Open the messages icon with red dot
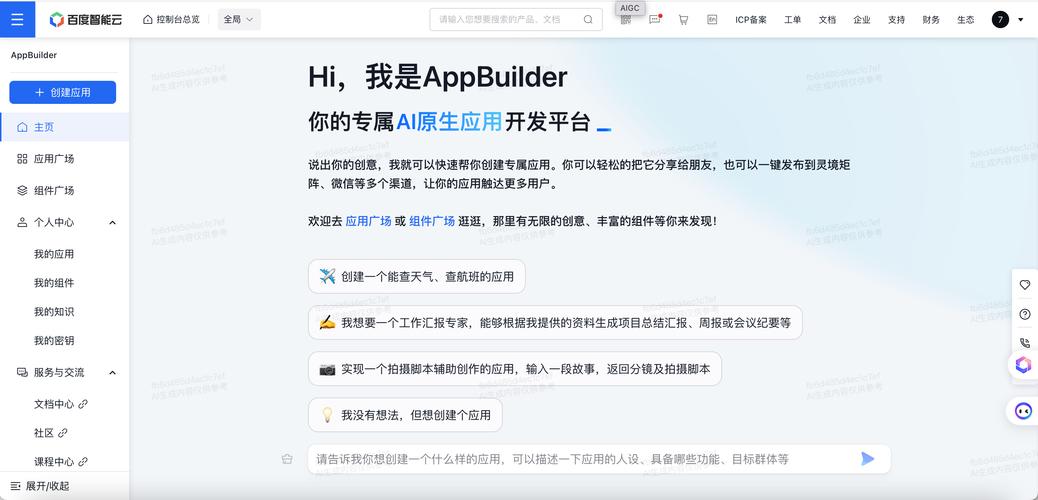Image resolution: width=1038 pixels, height=500 pixels. point(655,20)
